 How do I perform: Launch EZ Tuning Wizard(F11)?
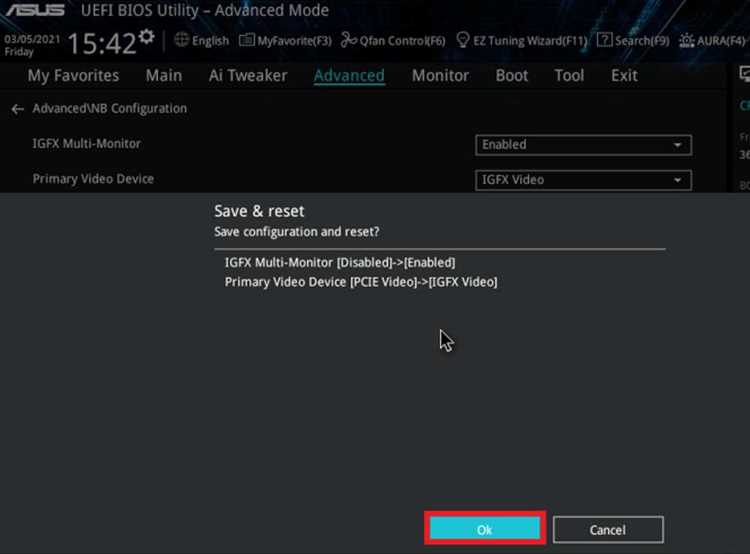click(521, 41)
